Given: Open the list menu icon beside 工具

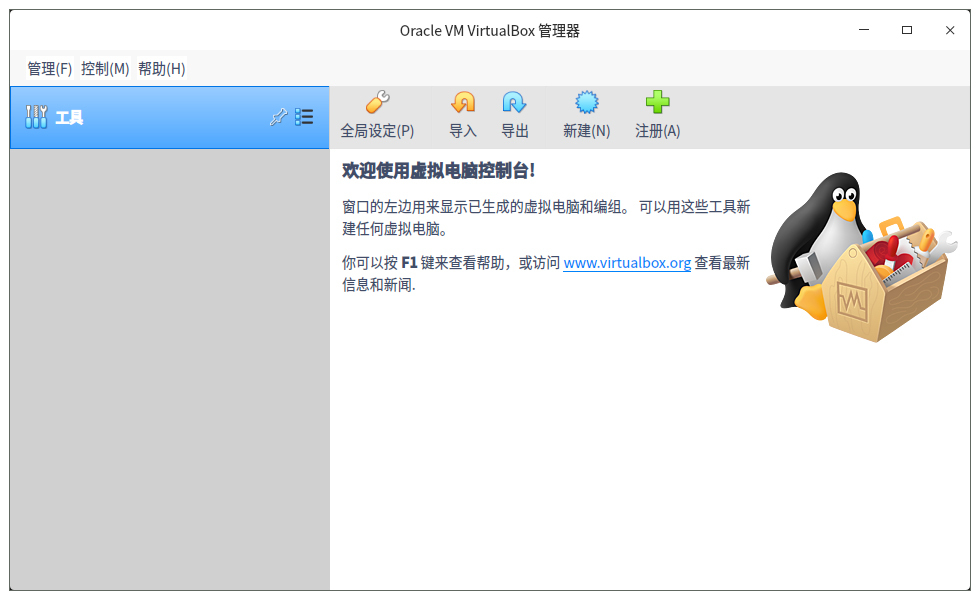Looking at the screenshot, I should point(304,117).
